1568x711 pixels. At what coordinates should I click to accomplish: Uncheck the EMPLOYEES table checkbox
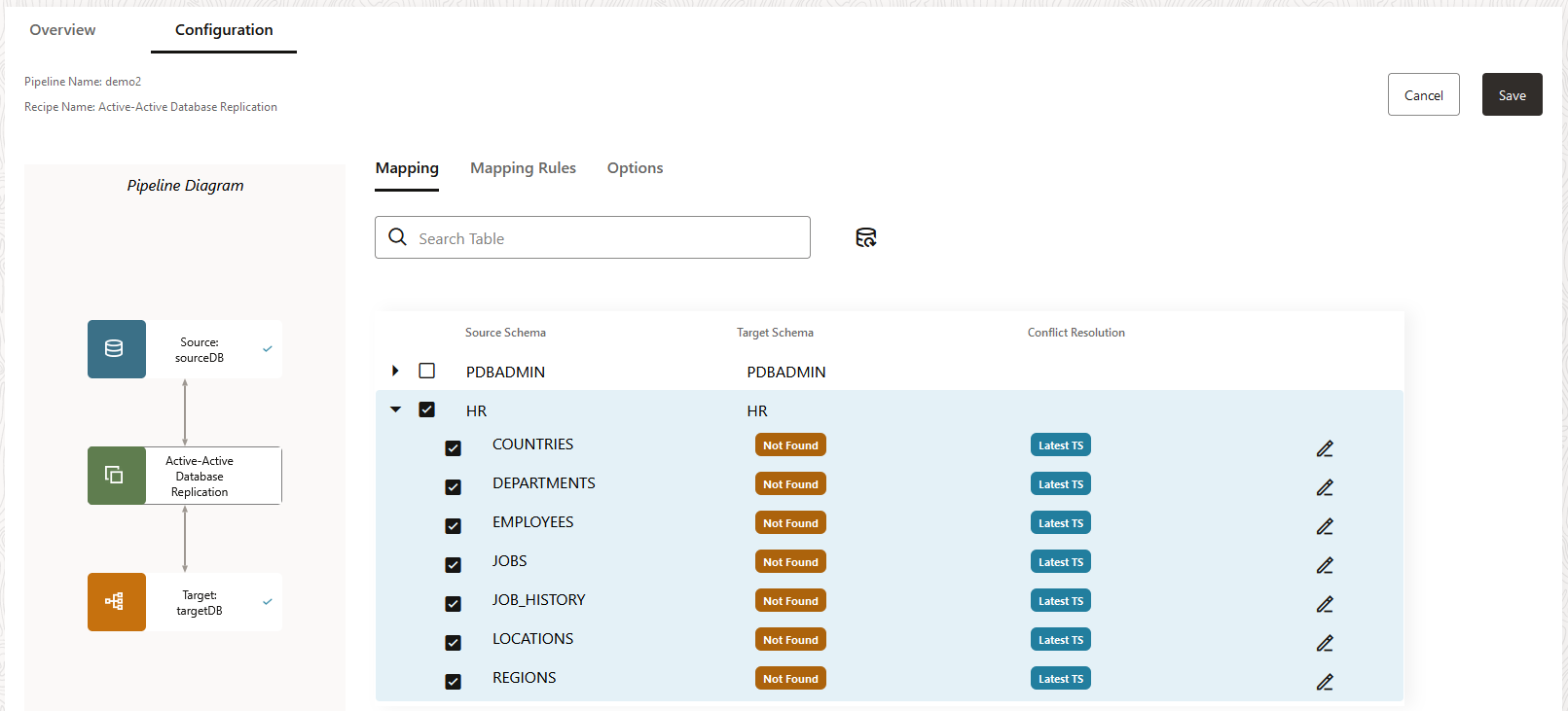453,526
